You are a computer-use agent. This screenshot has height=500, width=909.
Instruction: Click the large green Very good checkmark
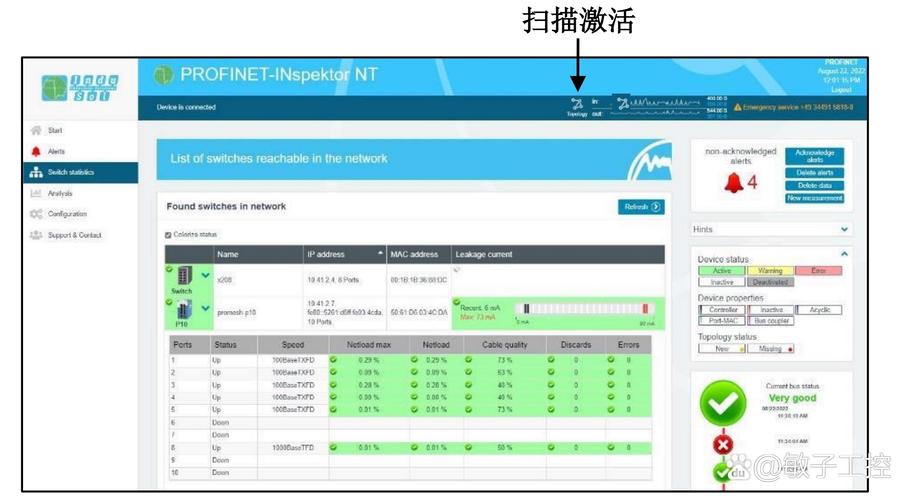[723, 403]
